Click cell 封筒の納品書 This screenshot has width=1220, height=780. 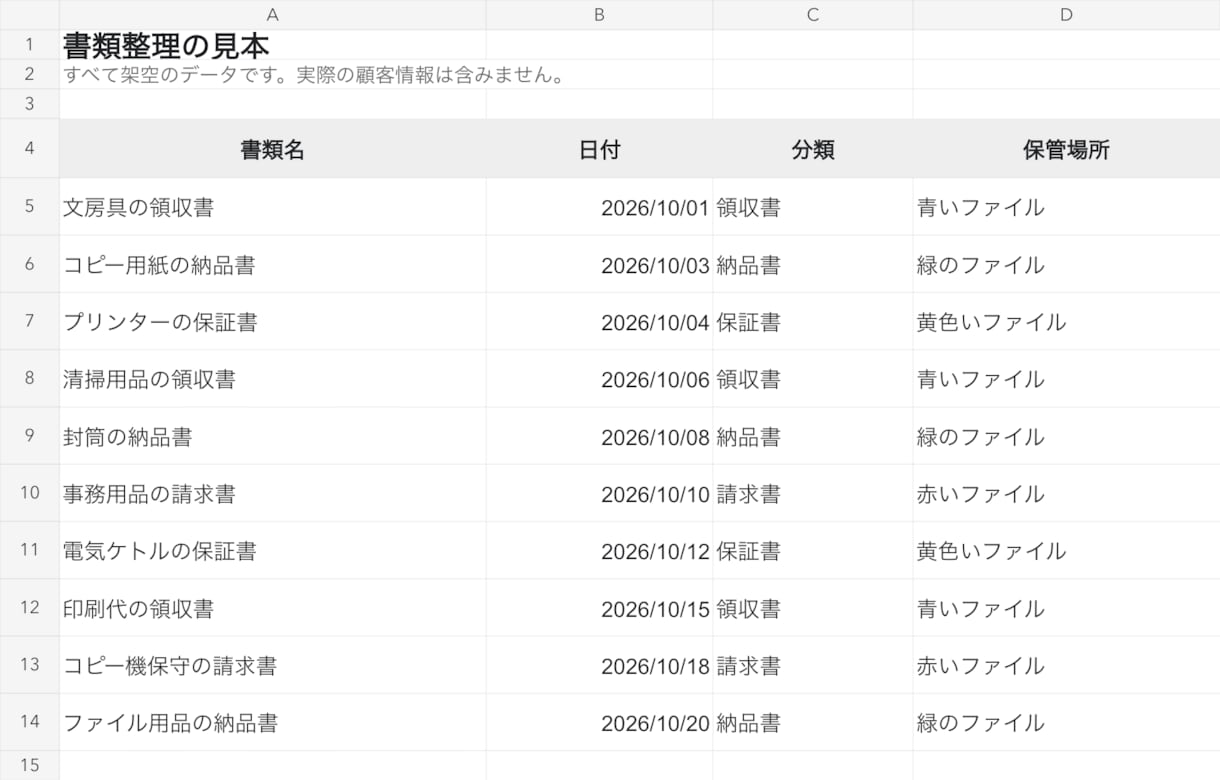pyautogui.click(x=273, y=436)
